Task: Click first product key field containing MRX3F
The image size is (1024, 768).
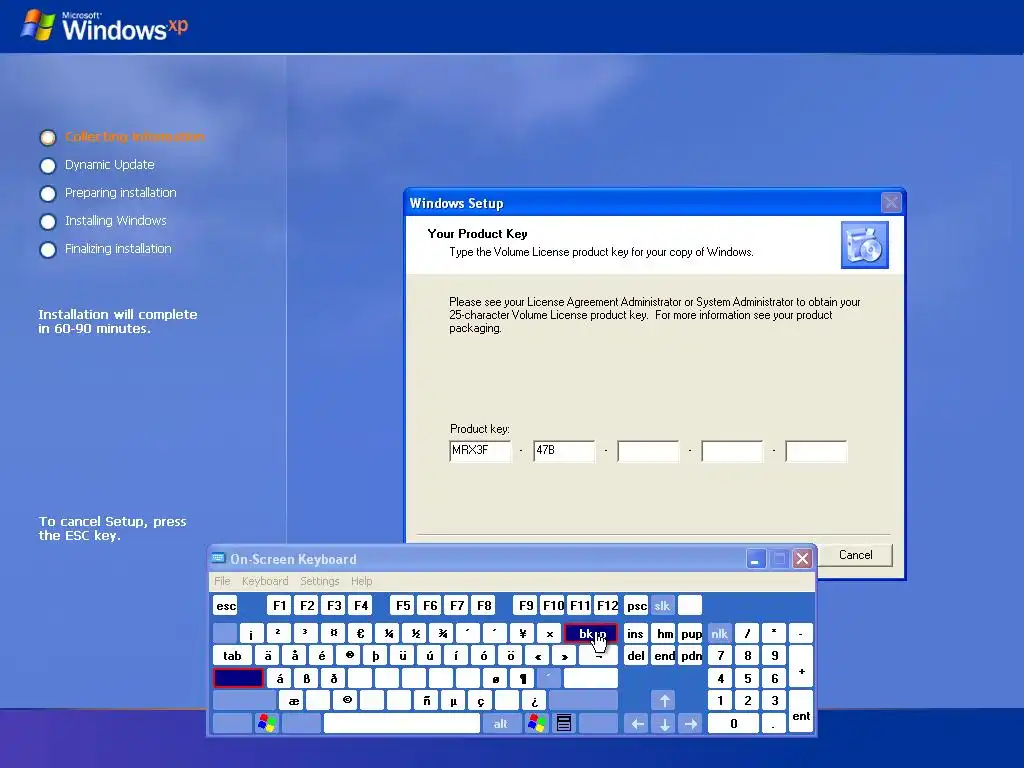Action: [x=480, y=451]
